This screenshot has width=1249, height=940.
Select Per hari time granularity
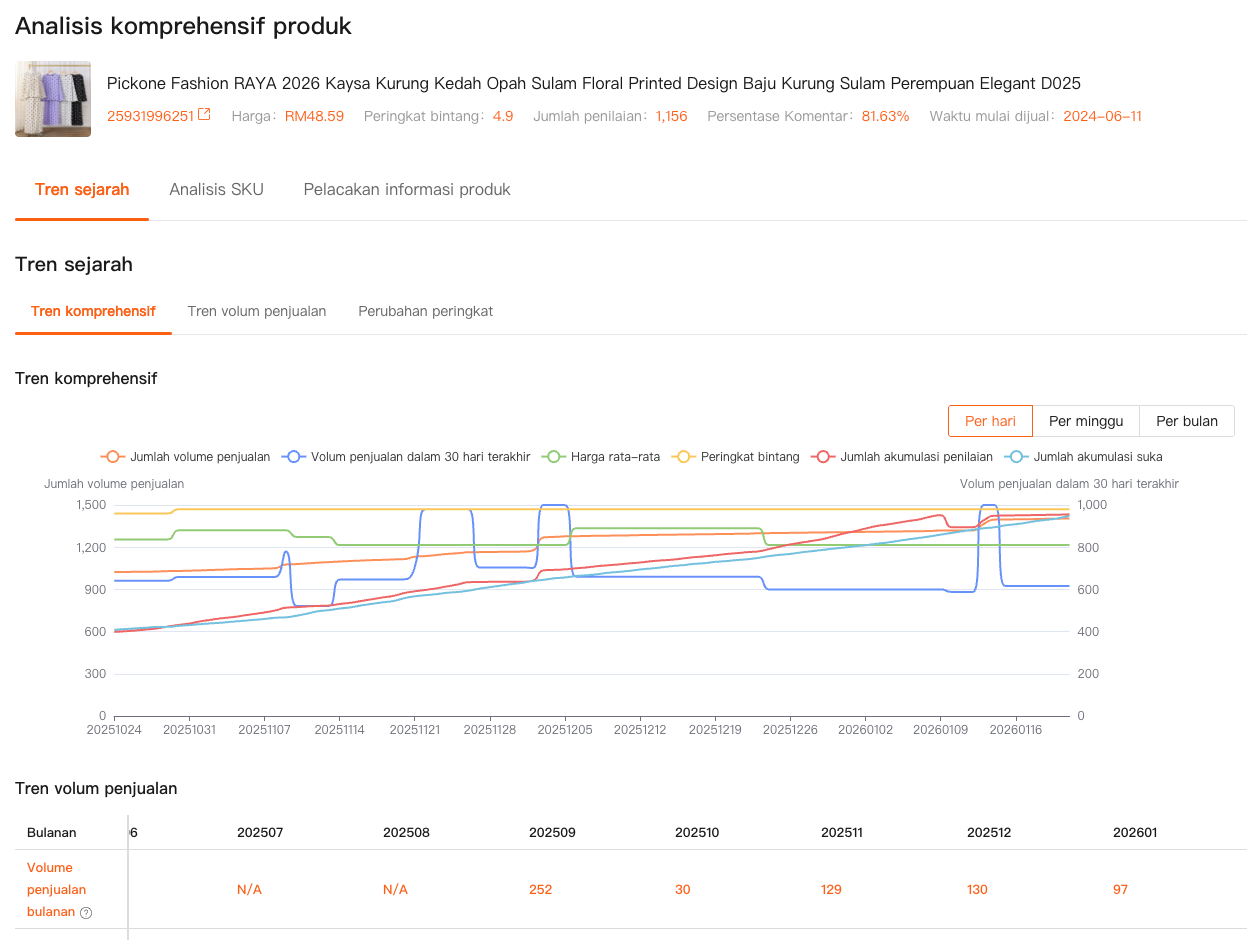[x=990, y=421]
